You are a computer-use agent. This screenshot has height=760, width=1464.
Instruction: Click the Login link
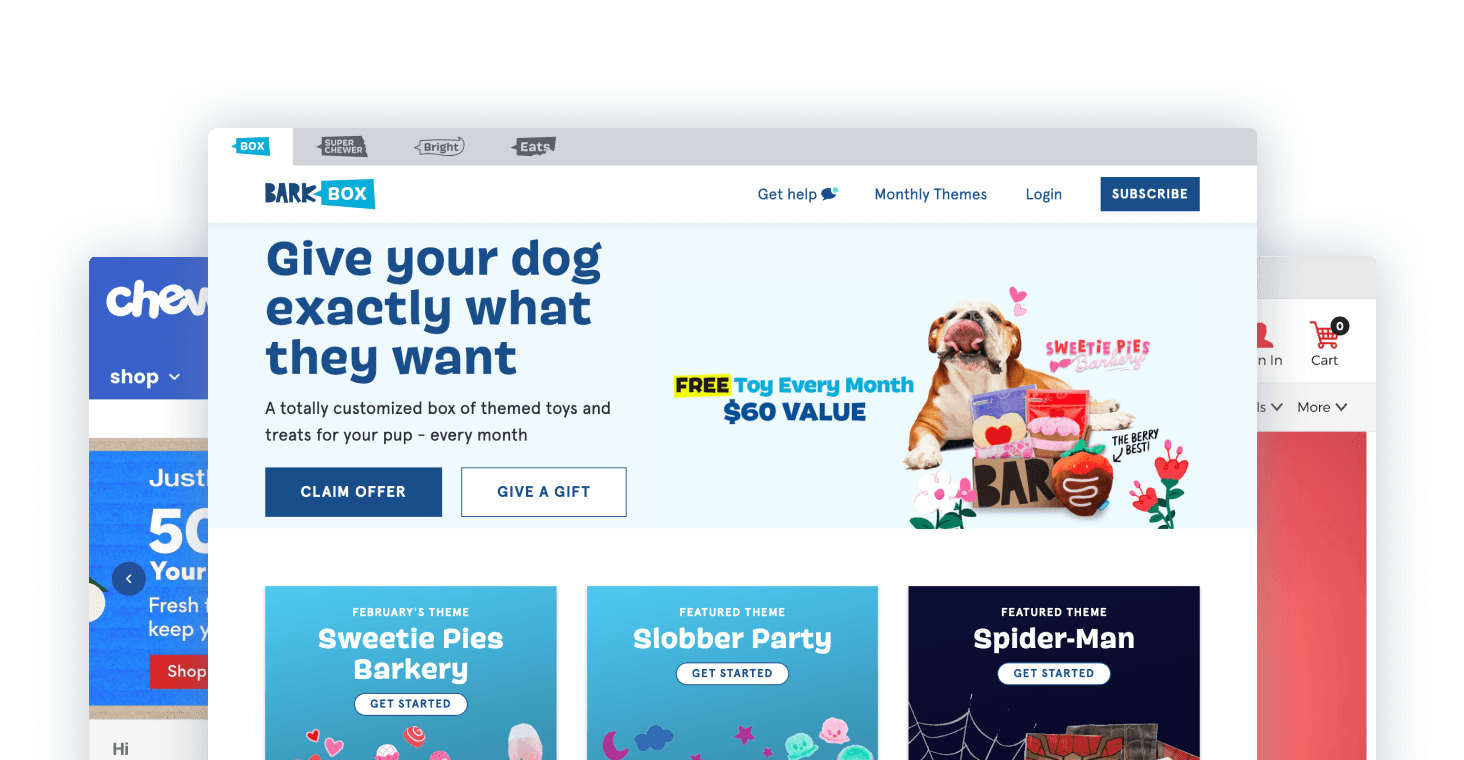pos(1043,194)
